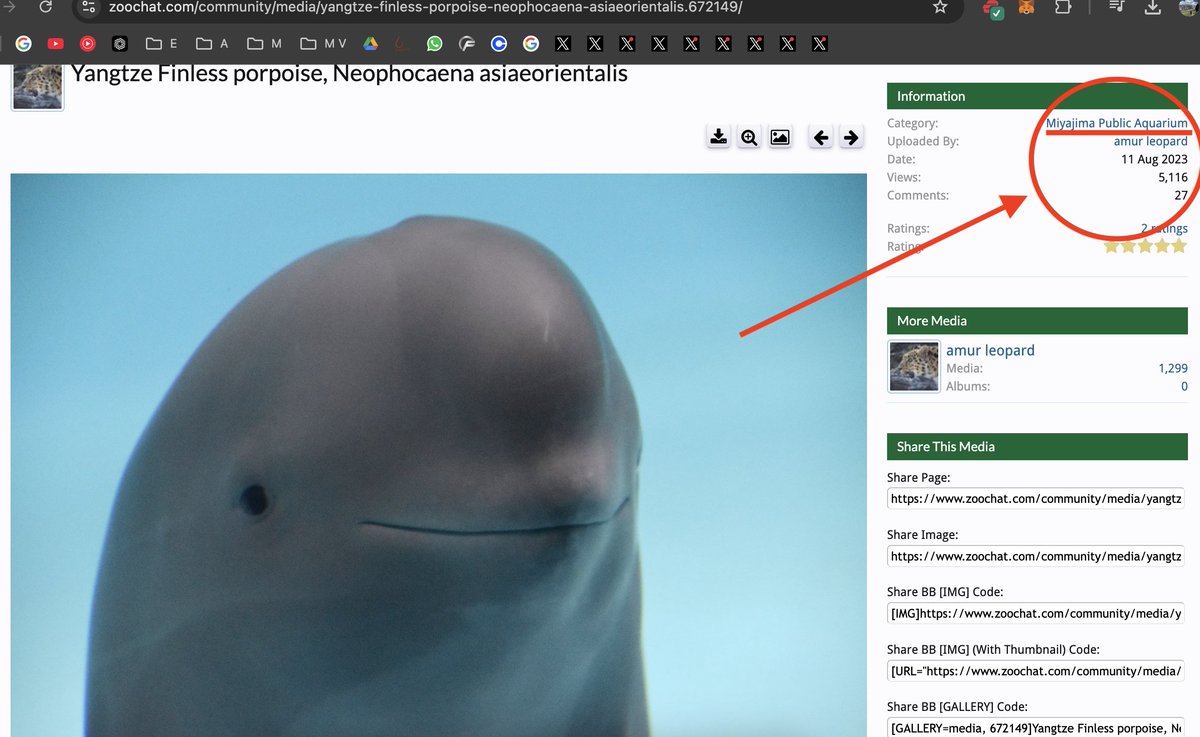Go to next media with right arrow
The height and width of the screenshot is (737, 1200).
pyautogui.click(x=851, y=137)
